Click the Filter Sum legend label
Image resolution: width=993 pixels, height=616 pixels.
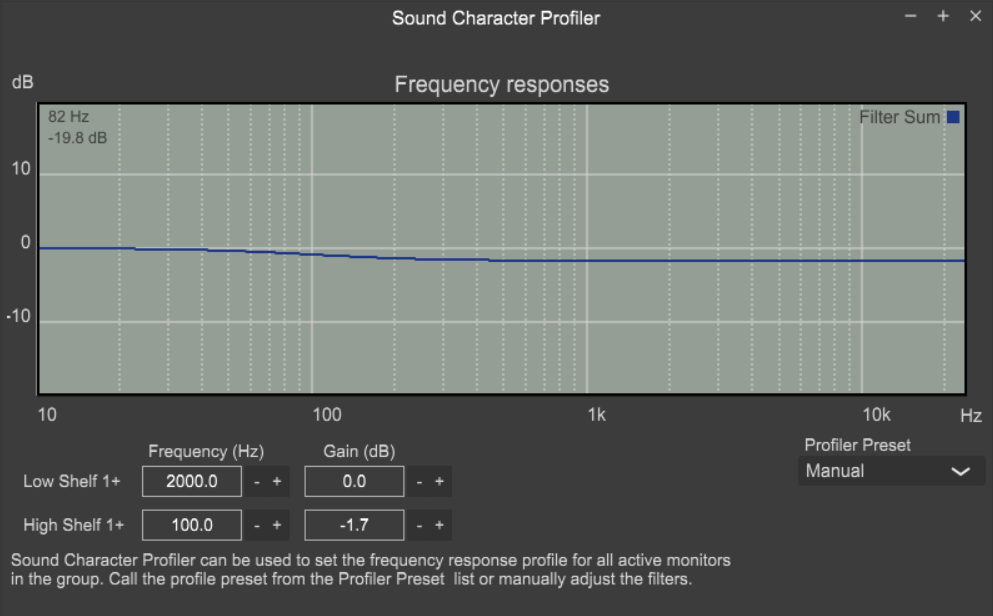(899, 117)
